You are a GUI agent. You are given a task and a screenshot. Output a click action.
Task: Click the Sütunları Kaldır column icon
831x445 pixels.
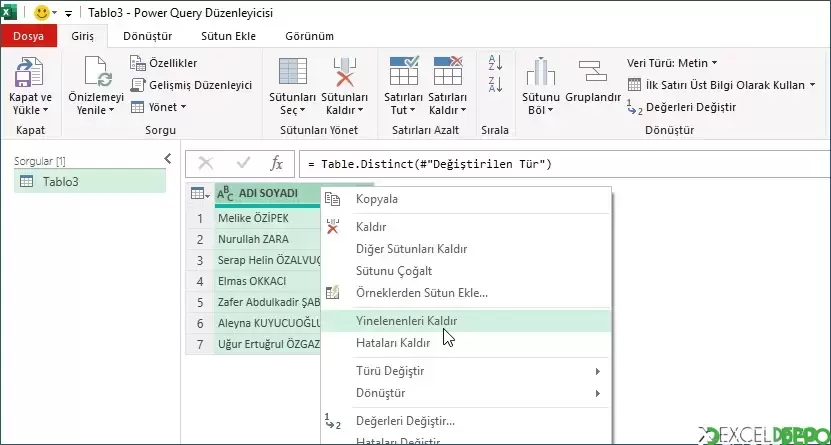[x=344, y=72]
